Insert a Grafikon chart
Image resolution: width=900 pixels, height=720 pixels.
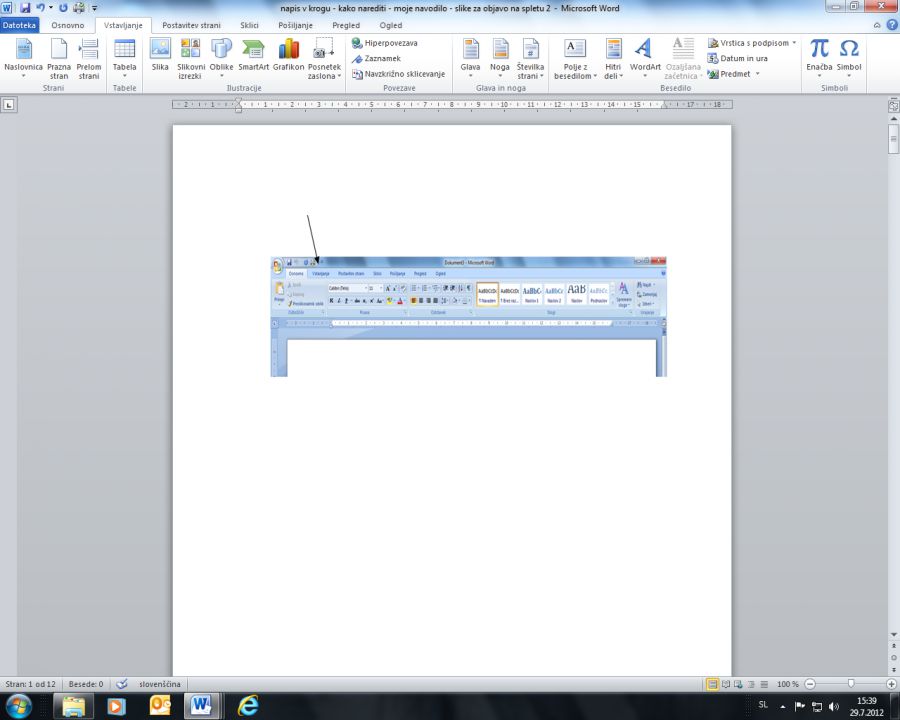289,56
